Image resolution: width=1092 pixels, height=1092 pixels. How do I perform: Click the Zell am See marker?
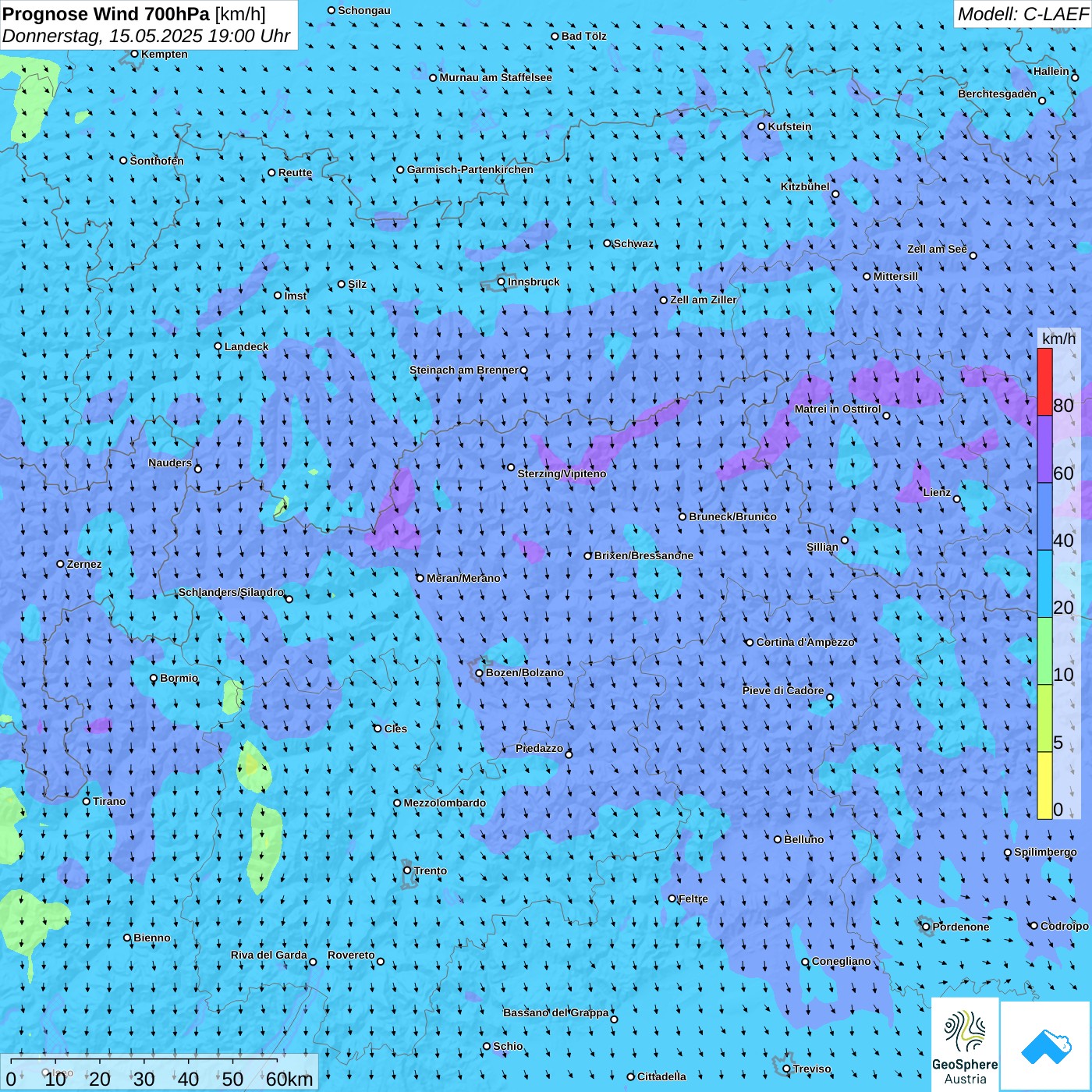973,255
